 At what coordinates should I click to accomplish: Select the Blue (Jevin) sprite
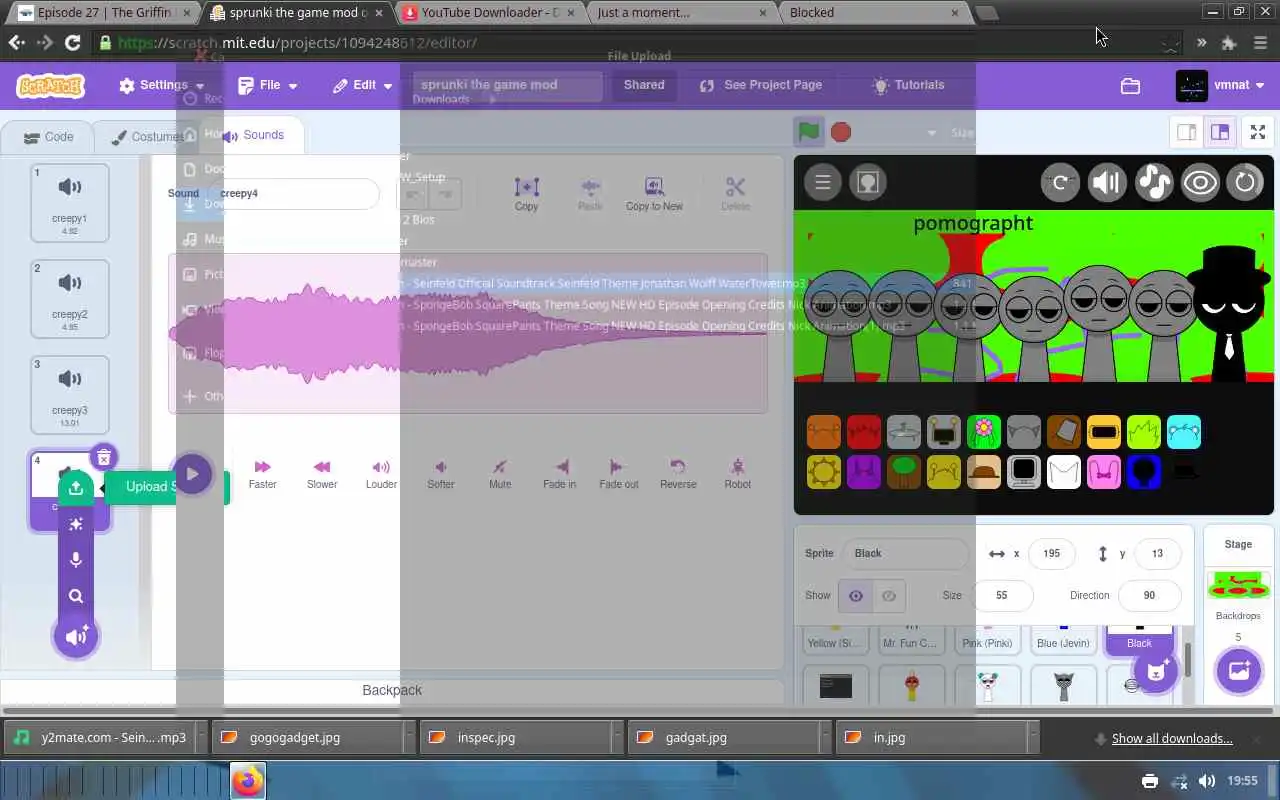(x=1063, y=640)
